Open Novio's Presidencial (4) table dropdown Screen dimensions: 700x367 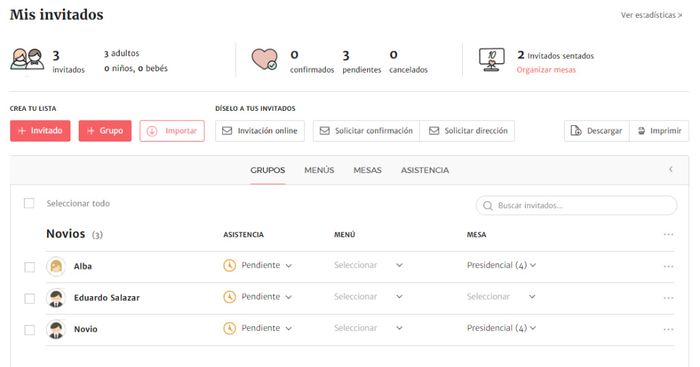coord(501,328)
